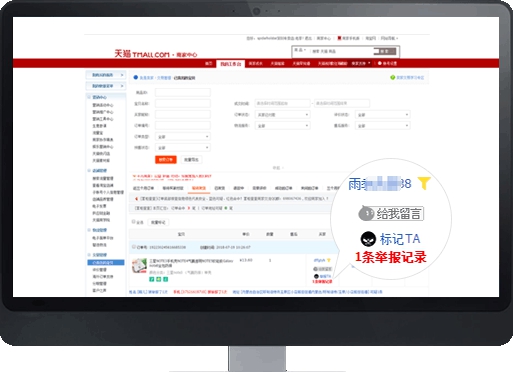Switch to the 等待发货 tab

point(199,188)
